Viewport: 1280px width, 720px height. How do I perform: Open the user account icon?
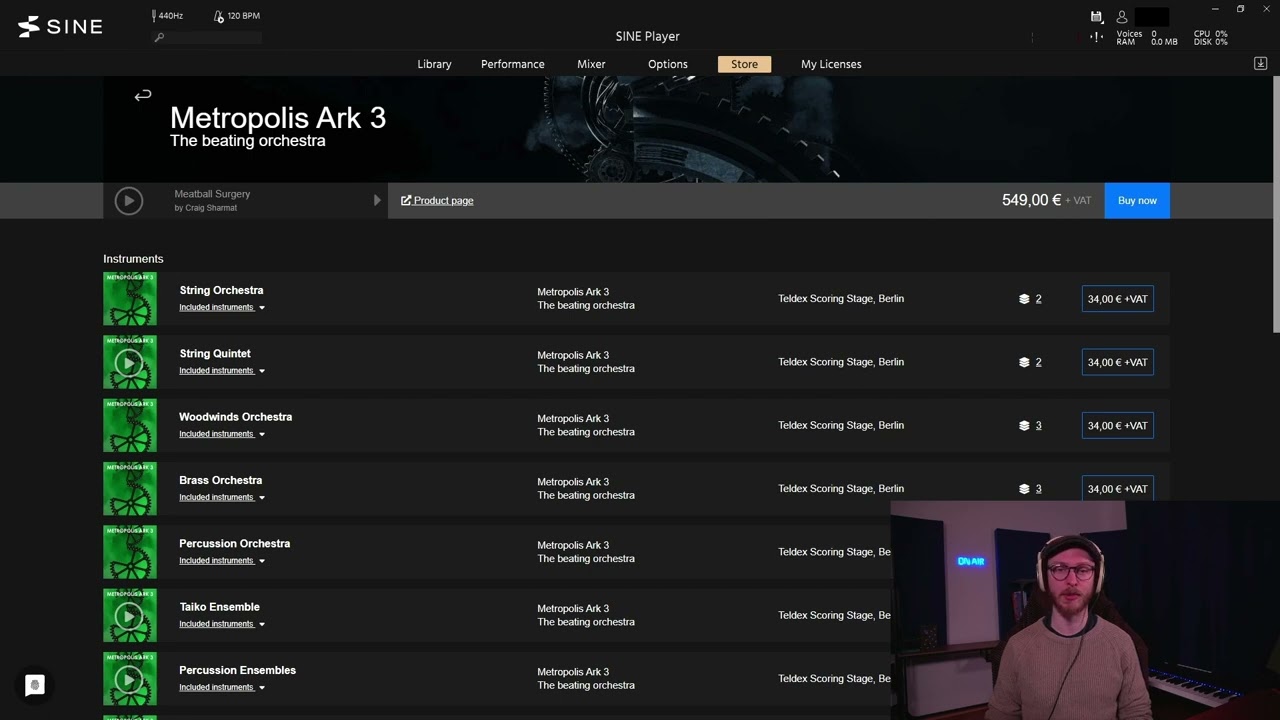coord(1122,16)
